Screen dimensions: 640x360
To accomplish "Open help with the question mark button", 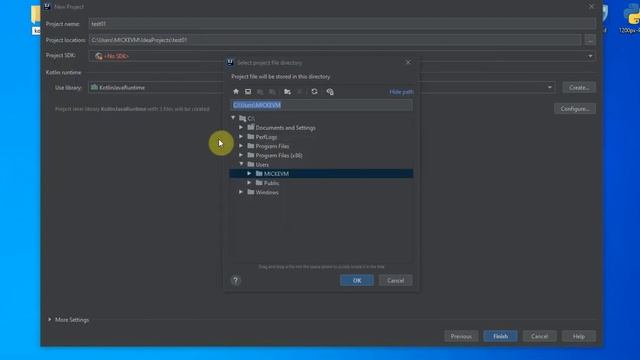I will tap(236, 280).
